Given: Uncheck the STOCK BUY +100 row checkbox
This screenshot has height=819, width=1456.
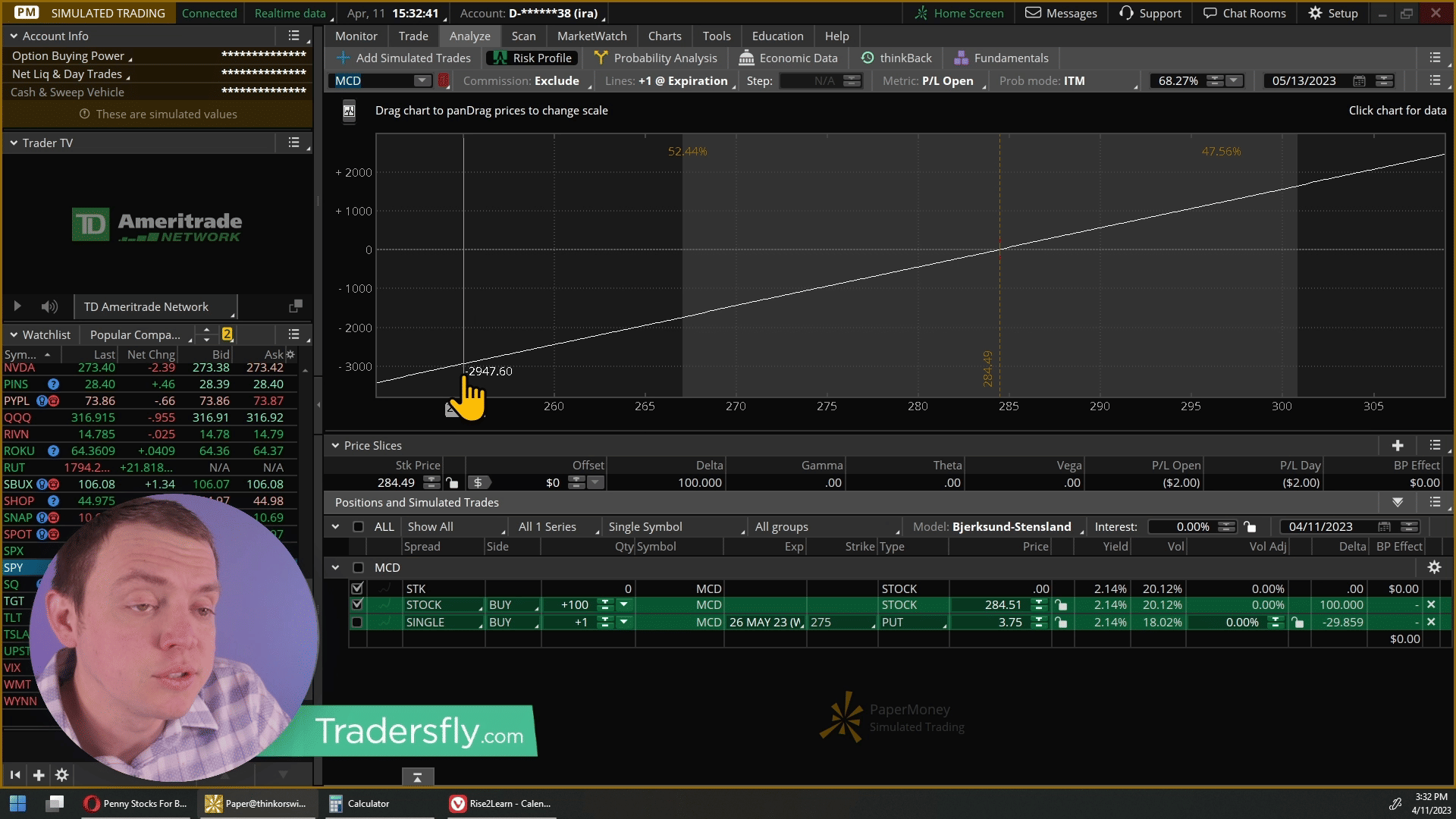Looking at the screenshot, I should pyautogui.click(x=357, y=604).
